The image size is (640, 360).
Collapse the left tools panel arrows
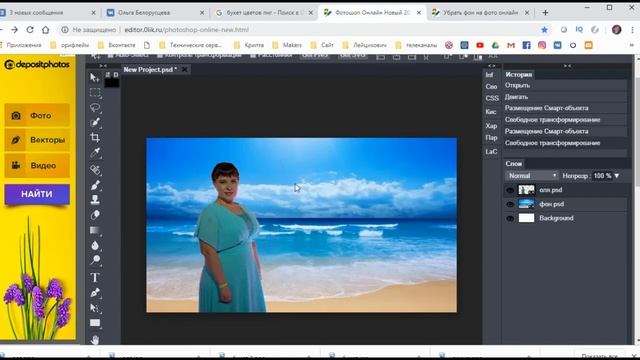click(x=103, y=66)
